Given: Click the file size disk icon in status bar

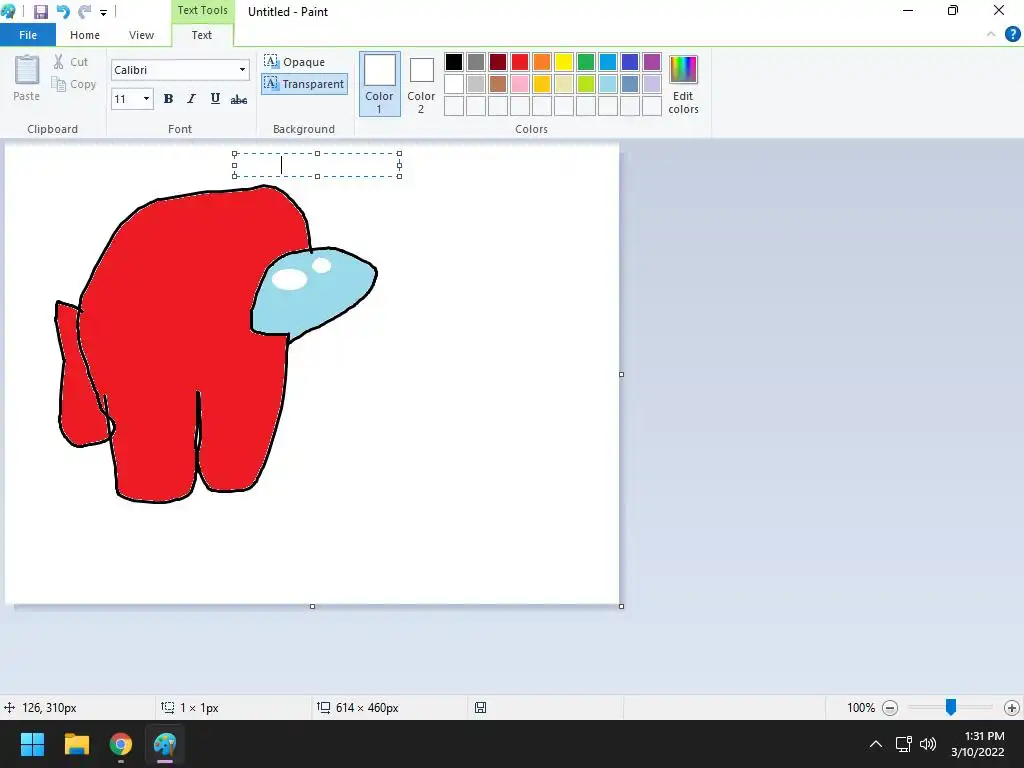Looking at the screenshot, I should [481, 708].
